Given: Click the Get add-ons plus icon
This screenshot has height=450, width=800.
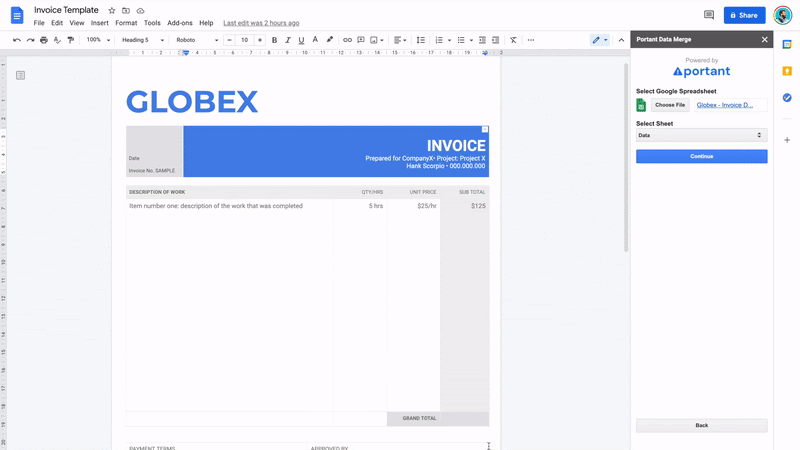Looking at the screenshot, I should pyautogui.click(x=787, y=140).
